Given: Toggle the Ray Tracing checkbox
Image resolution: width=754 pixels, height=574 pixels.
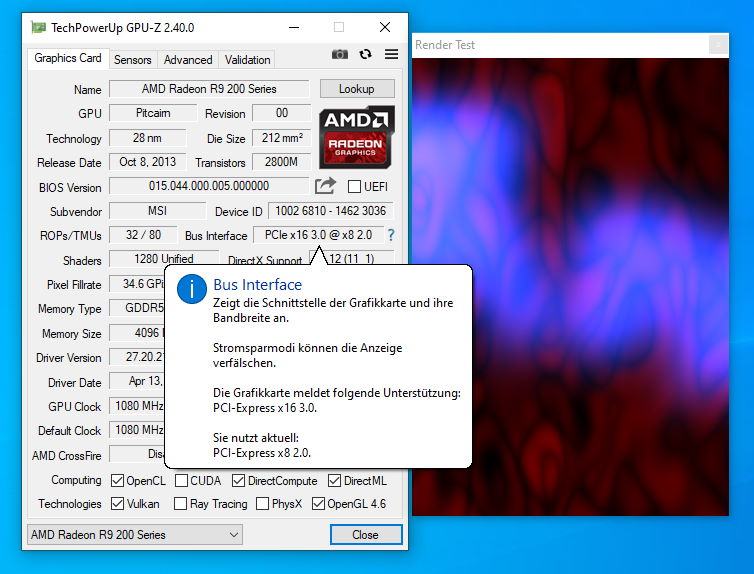Looking at the screenshot, I should [180, 504].
